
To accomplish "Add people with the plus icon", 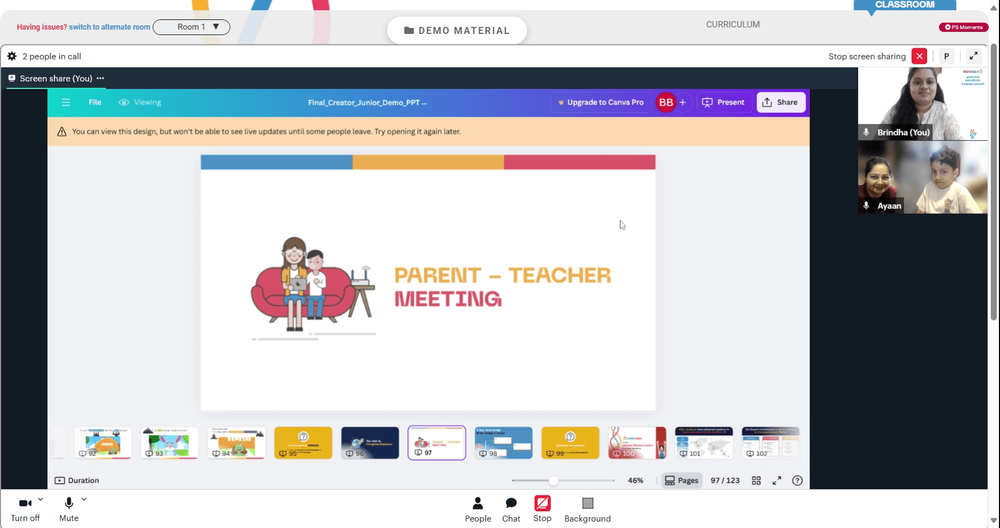I will click(682, 102).
